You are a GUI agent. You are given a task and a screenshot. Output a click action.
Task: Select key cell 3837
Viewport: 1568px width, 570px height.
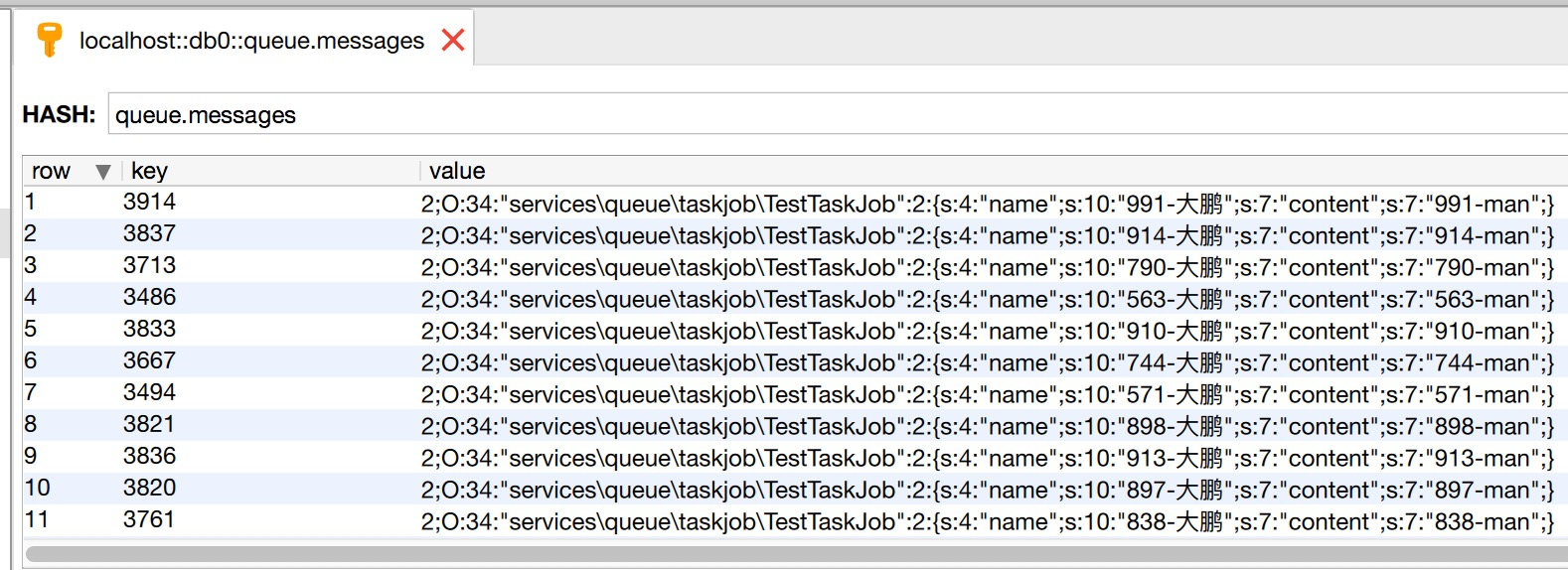(x=149, y=234)
